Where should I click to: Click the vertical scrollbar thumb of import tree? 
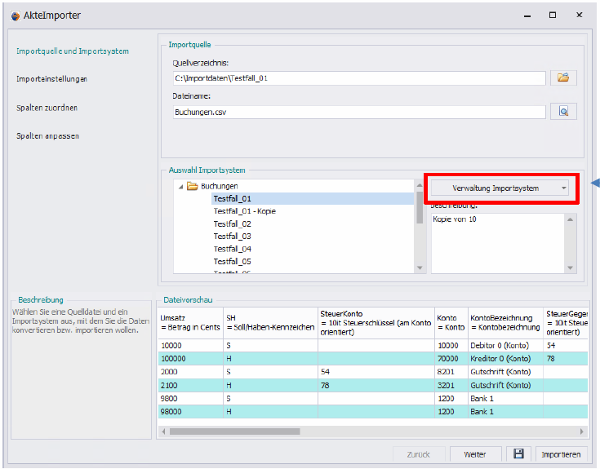(x=420, y=207)
